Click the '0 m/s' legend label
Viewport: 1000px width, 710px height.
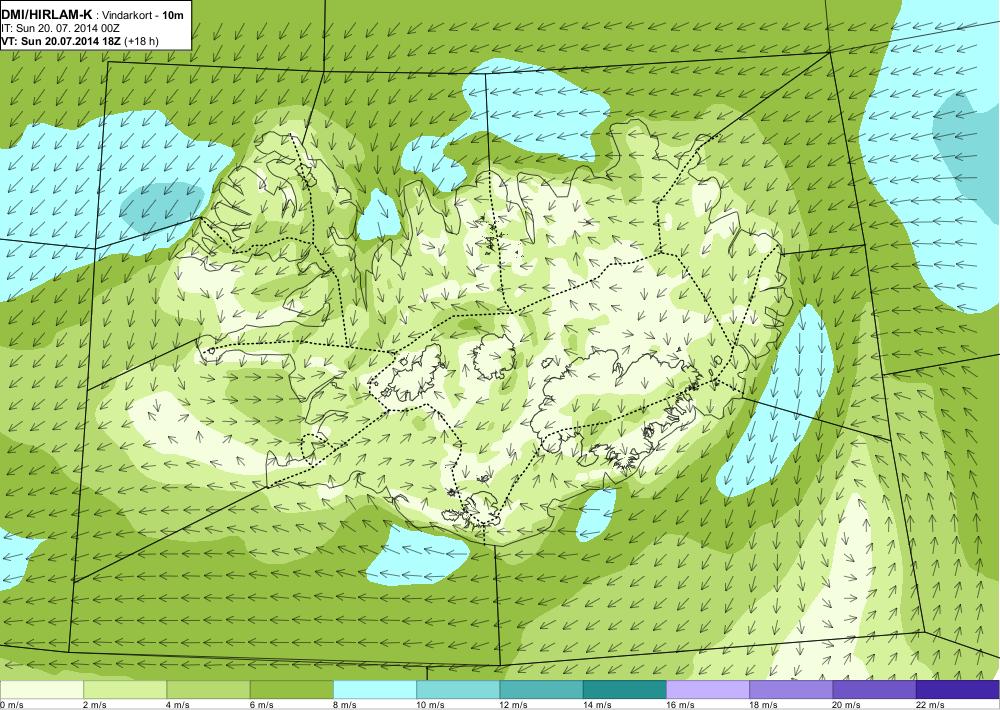tap(11, 705)
